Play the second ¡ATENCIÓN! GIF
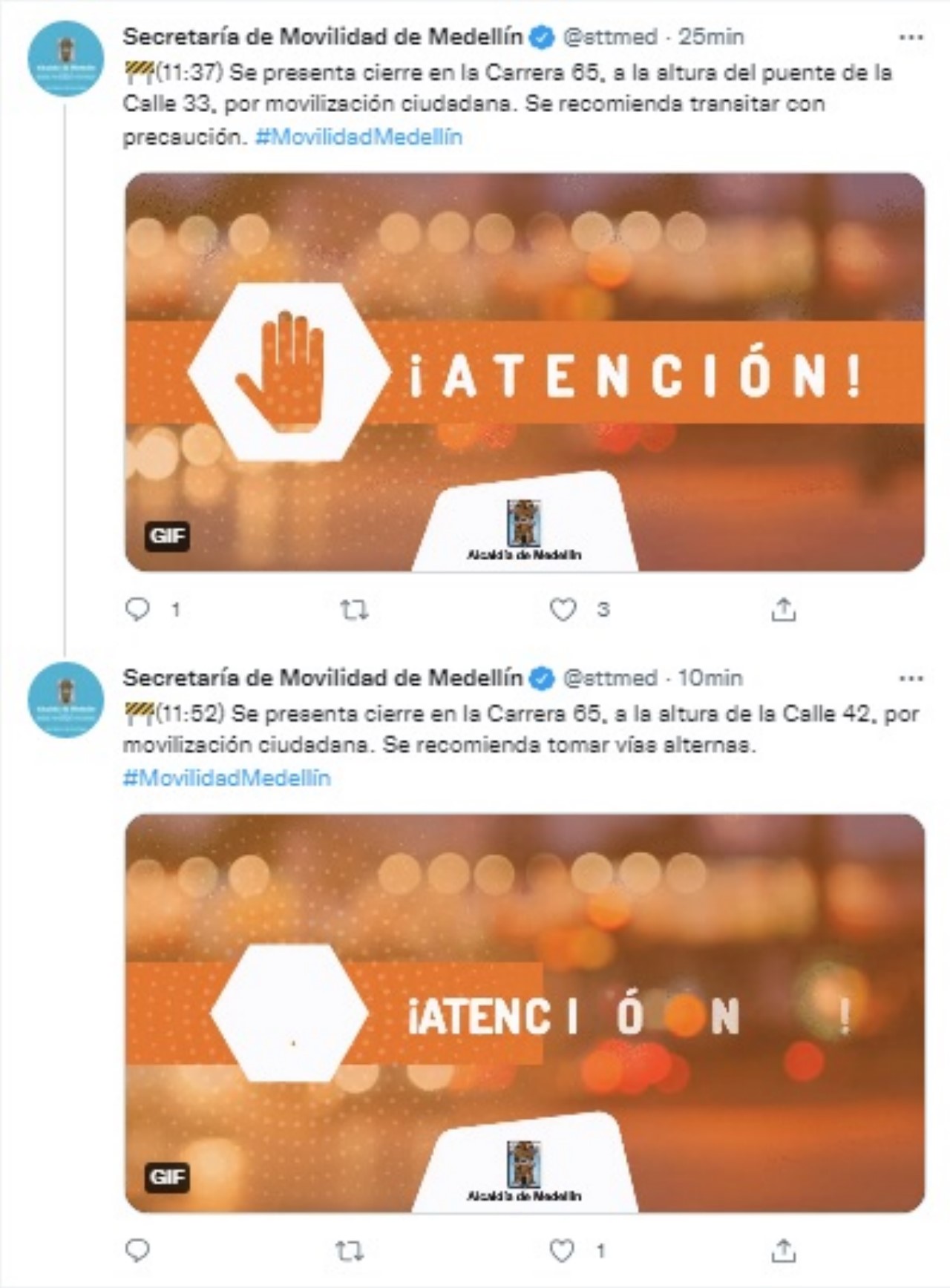The image size is (950, 1288). tap(524, 1013)
